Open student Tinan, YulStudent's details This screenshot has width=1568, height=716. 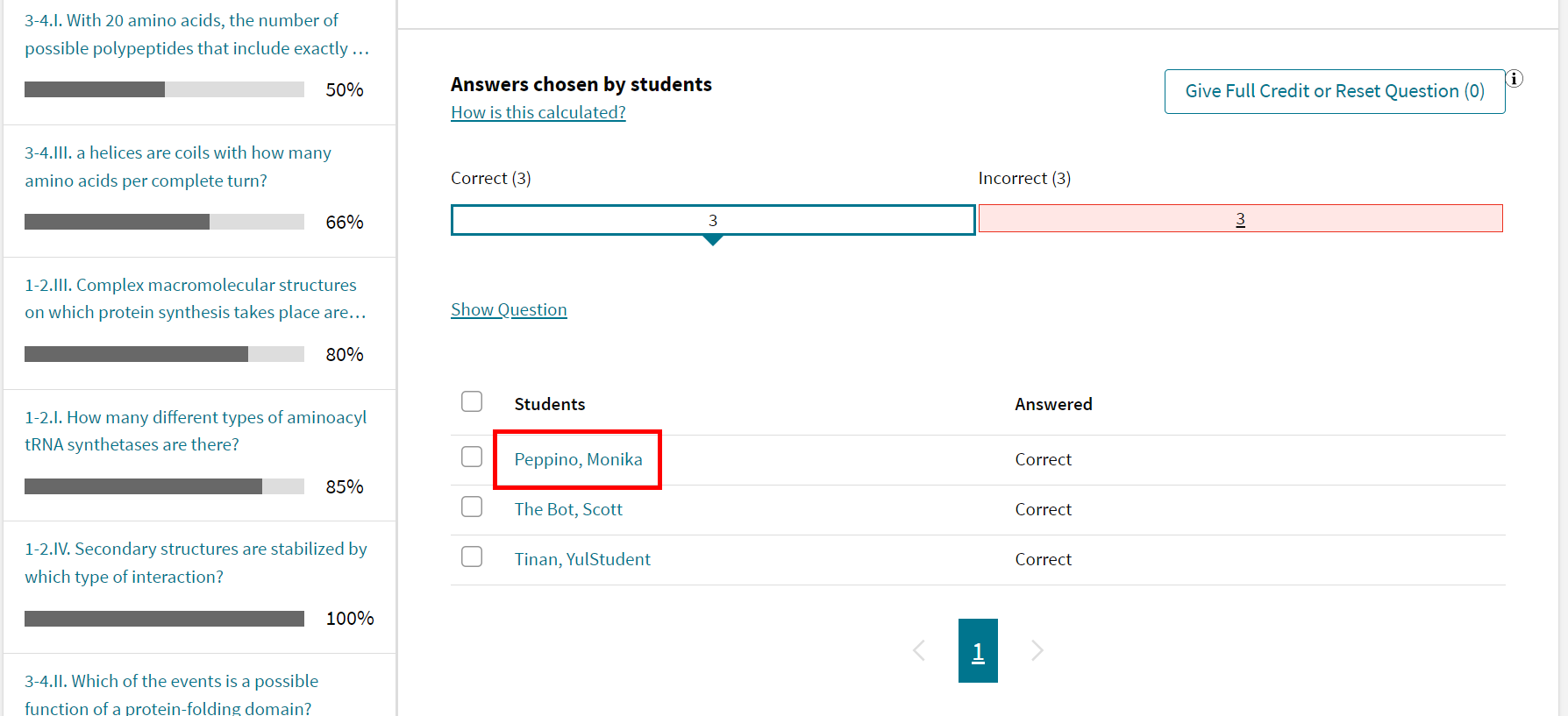[582, 559]
